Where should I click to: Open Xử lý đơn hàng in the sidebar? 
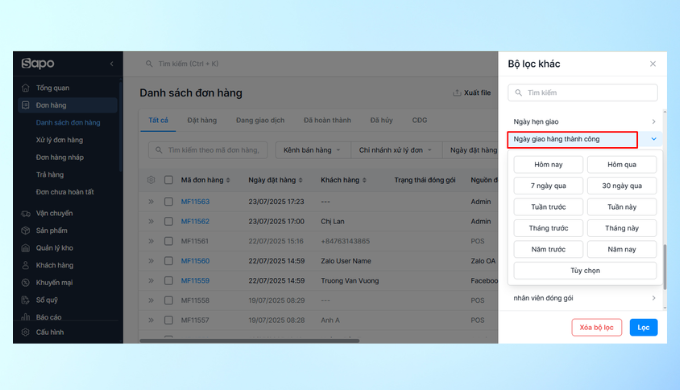pos(59,140)
